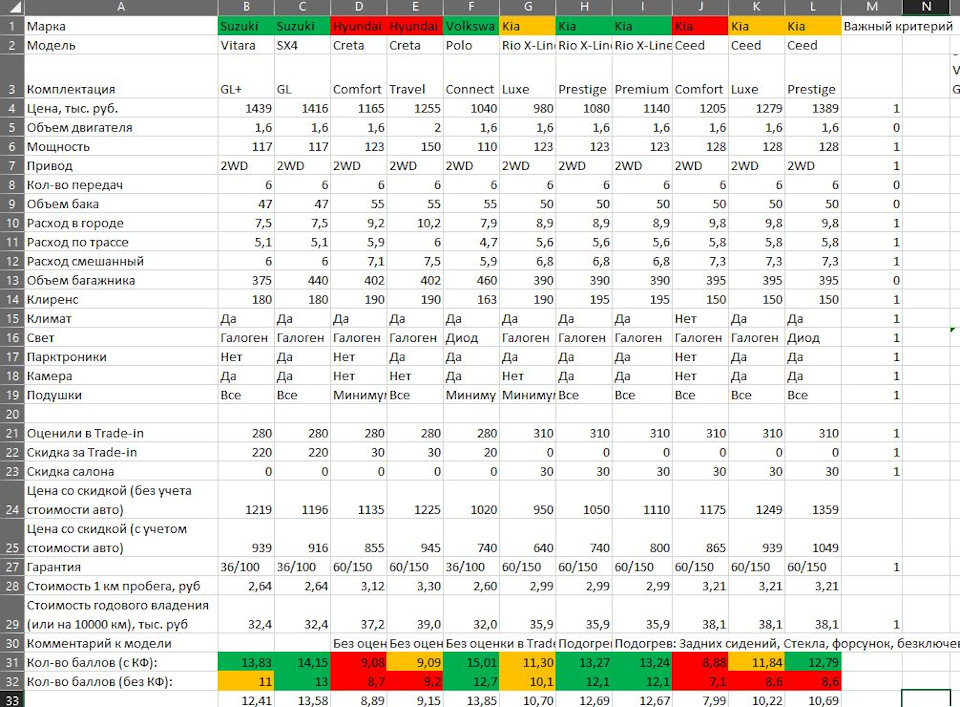
Task: Select the 'SX4' model cell
Action: (302, 45)
